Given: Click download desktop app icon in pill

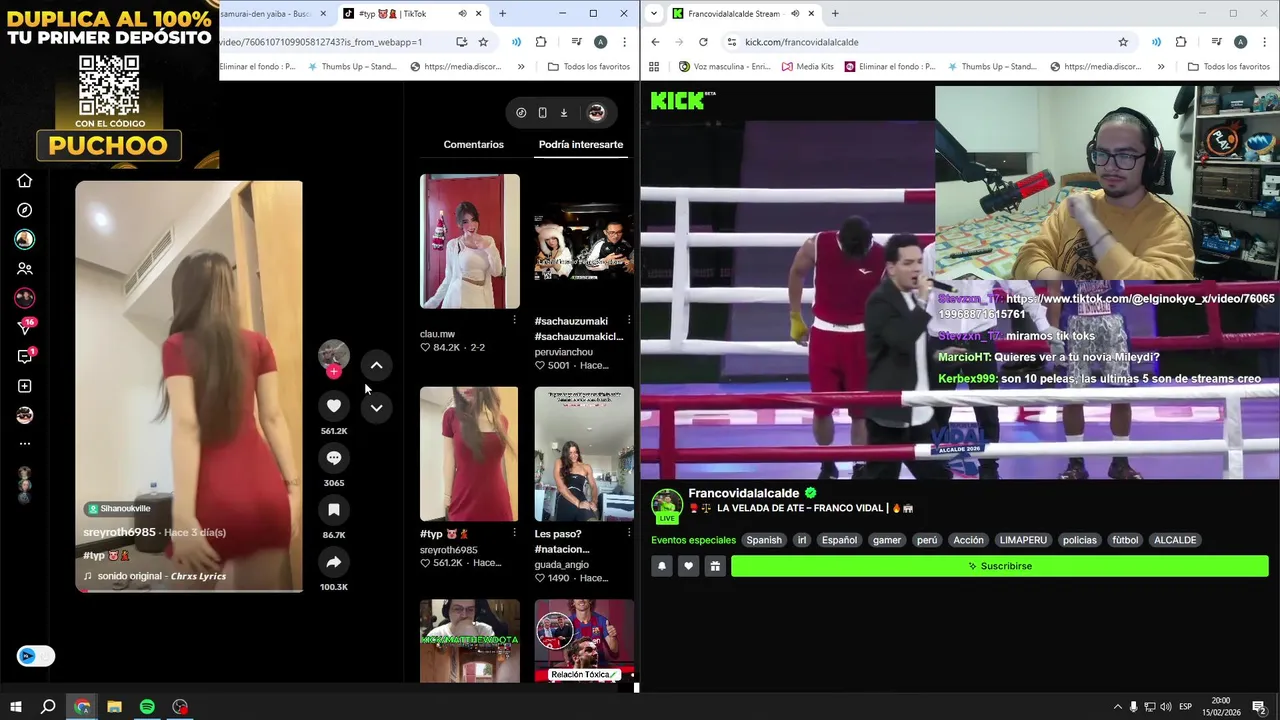Looking at the screenshot, I should click(x=563, y=113).
